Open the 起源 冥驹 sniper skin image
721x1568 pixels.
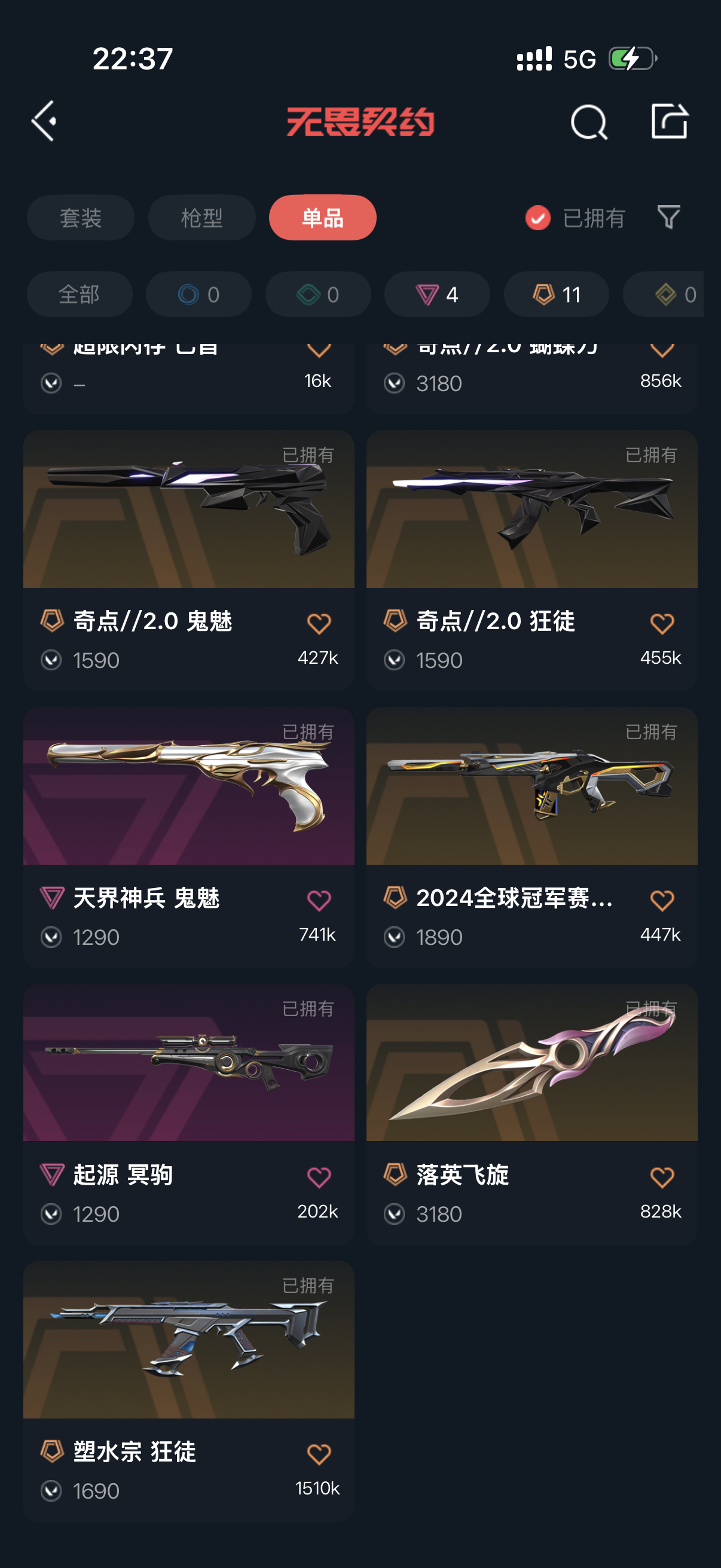click(x=188, y=1063)
